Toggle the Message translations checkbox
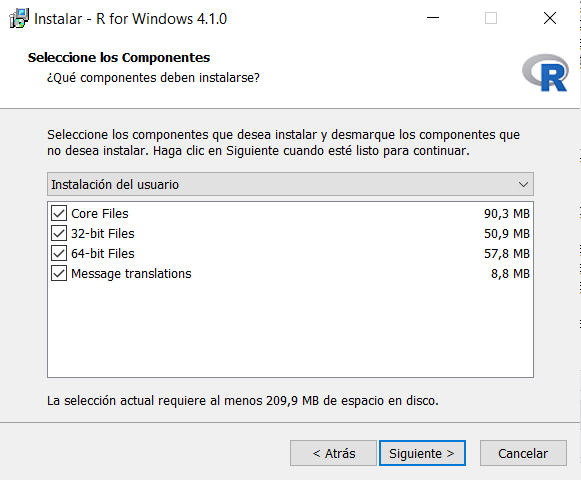This screenshot has height=480, width=581. click(x=59, y=274)
